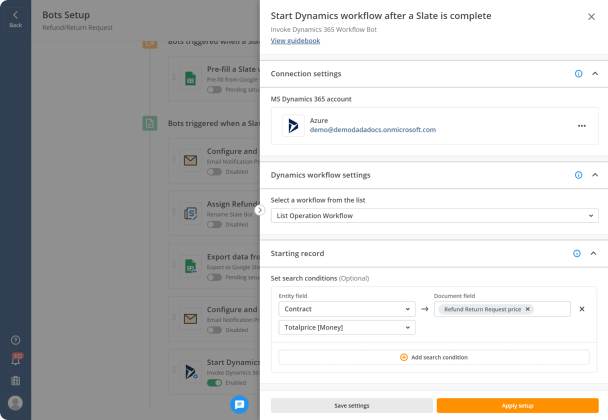Open the three-dots menu for Azure account
The height and width of the screenshot is (420, 608).
582,126
